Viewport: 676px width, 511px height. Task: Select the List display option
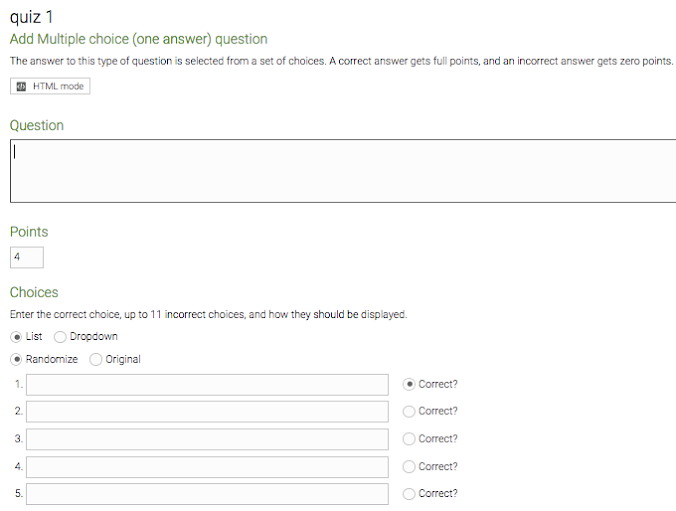[x=16, y=337]
